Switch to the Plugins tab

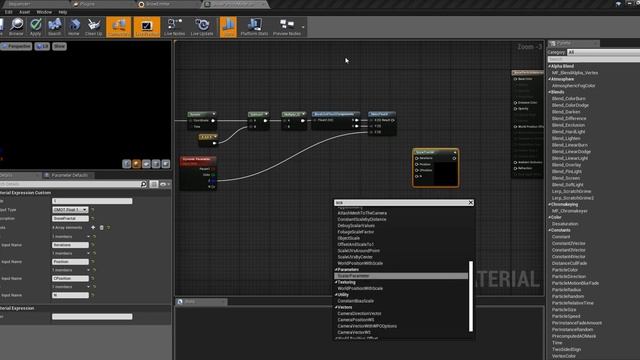click(87, 4)
